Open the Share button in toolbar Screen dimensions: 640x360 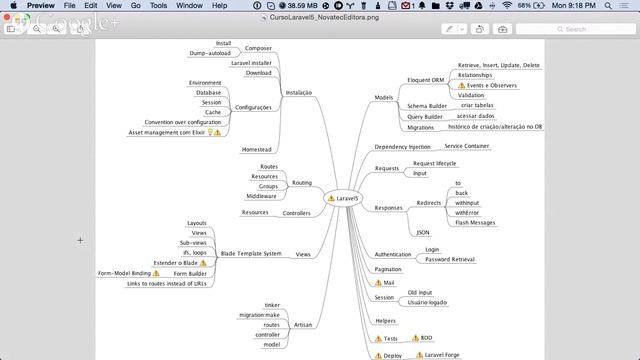pyautogui.click(x=80, y=29)
